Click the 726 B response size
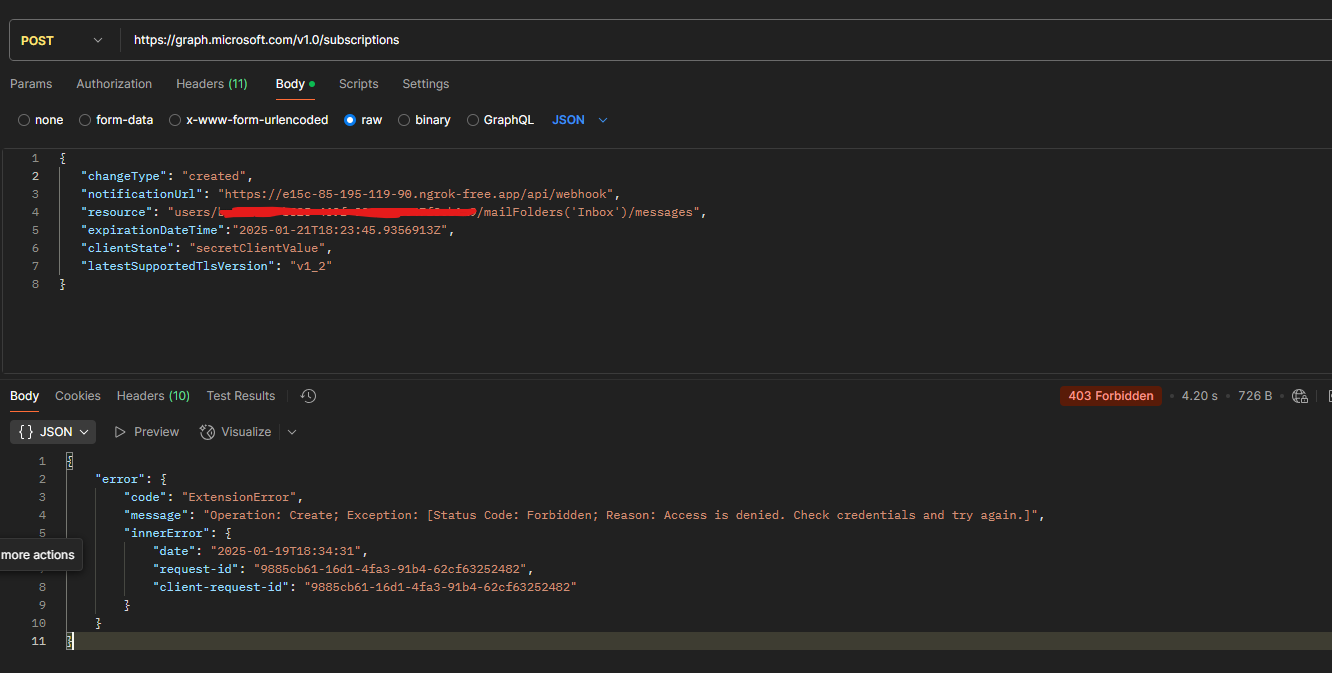Screen dimensions: 1332x673 coord(1255,396)
